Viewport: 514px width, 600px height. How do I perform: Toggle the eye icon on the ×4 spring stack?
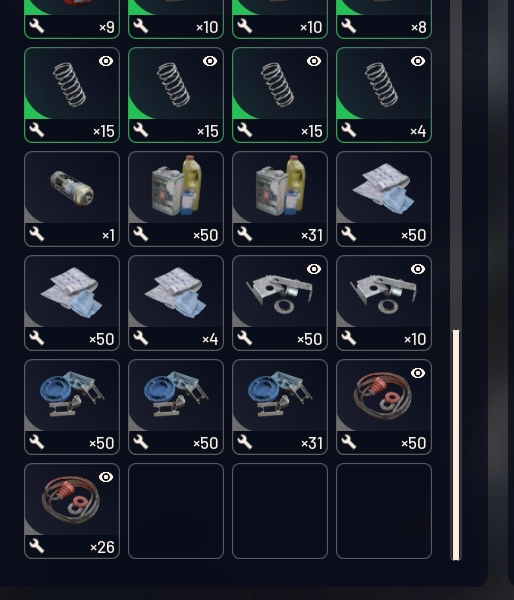[418, 61]
